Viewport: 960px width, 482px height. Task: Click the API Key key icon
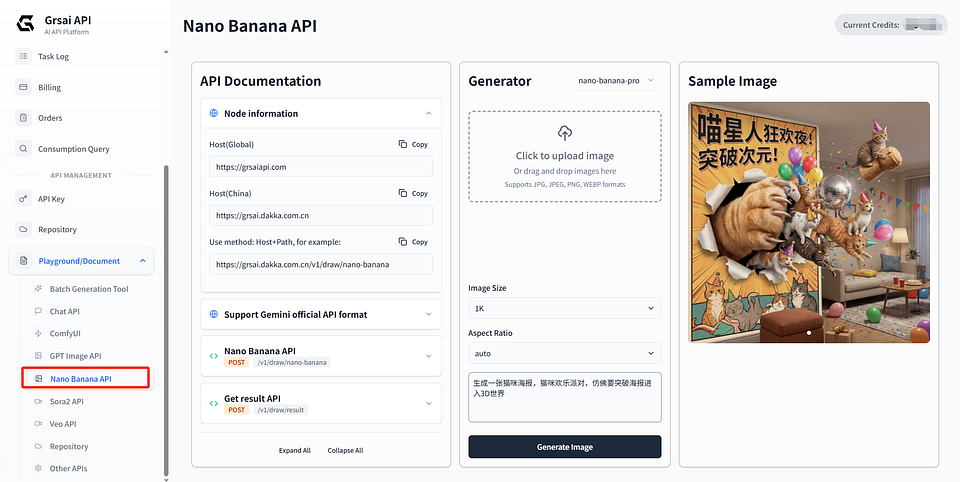click(x=23, y=198)
